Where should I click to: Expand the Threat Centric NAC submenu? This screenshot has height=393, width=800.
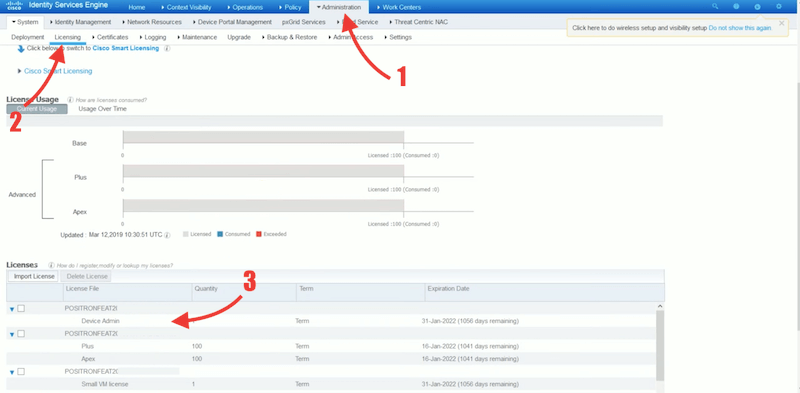pos(418,22)
